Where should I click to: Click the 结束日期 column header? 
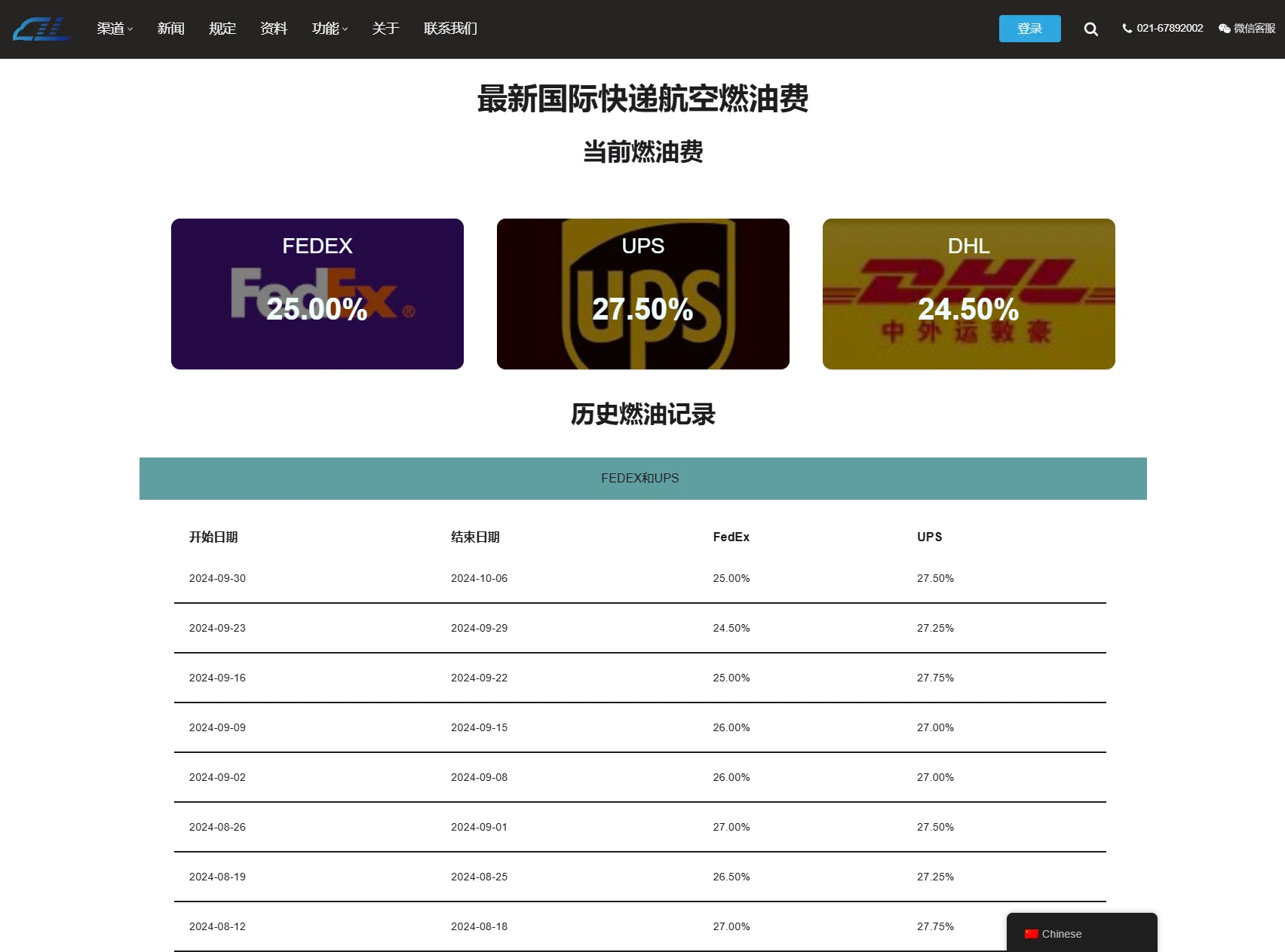(475, 537)
